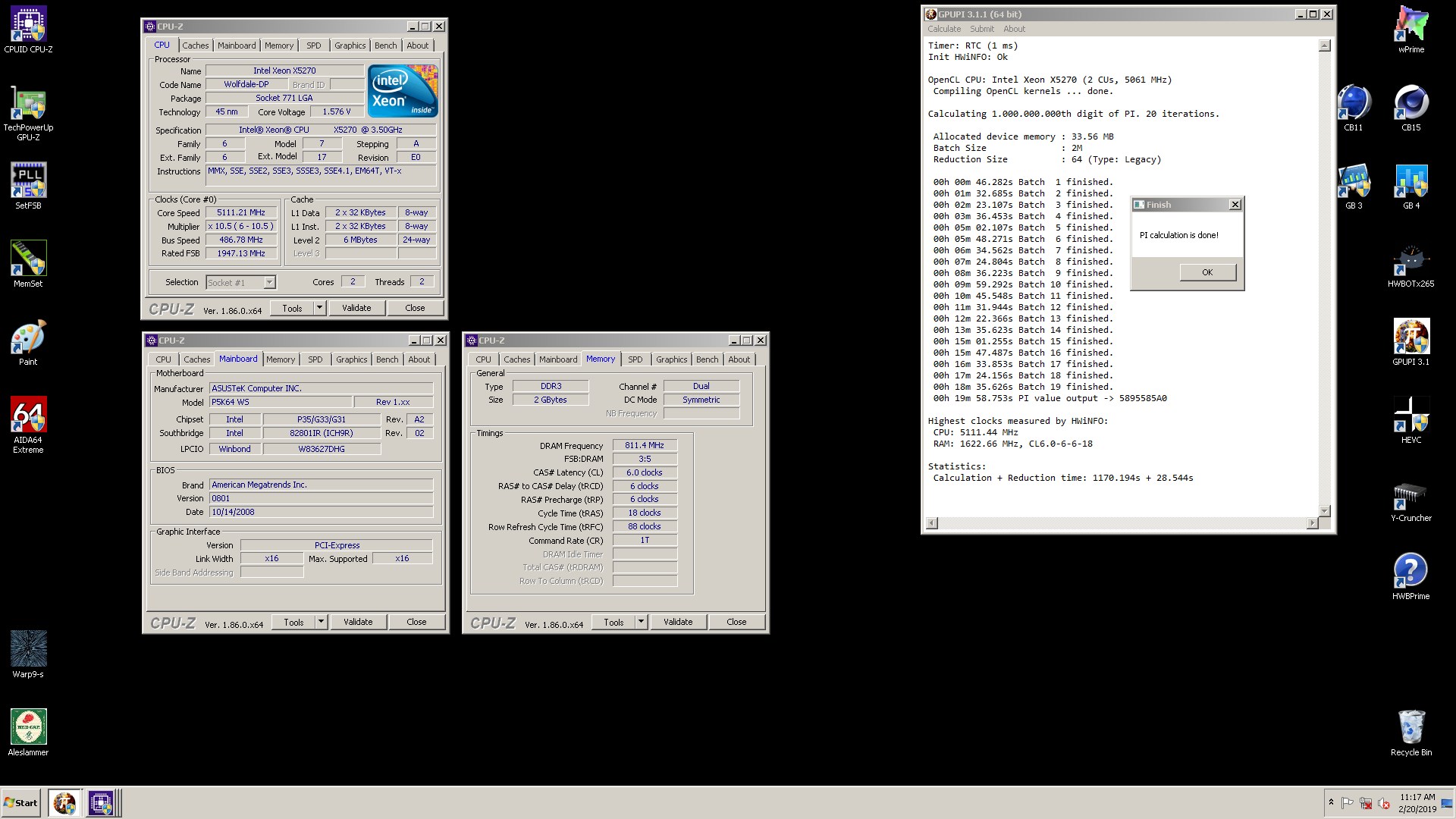Image resolution: width=1456 pixels, height=819 pixels.
Task: Select the Aleslammer desktop icon
Action: pyautogui.click(x=28, y=733)
